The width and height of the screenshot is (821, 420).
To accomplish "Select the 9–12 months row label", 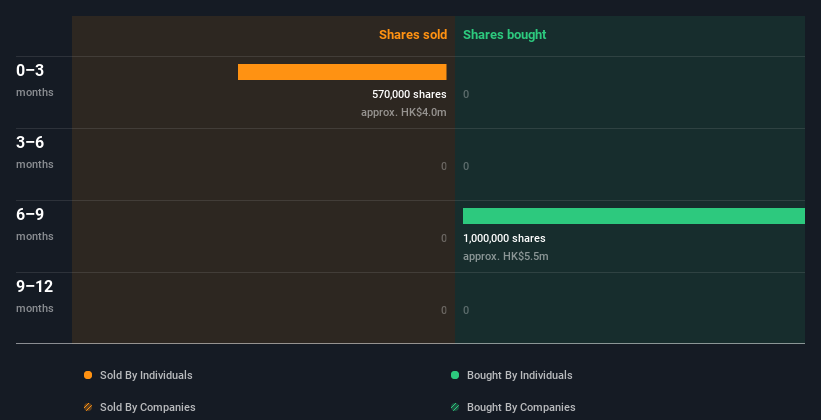I will point(34,295).
